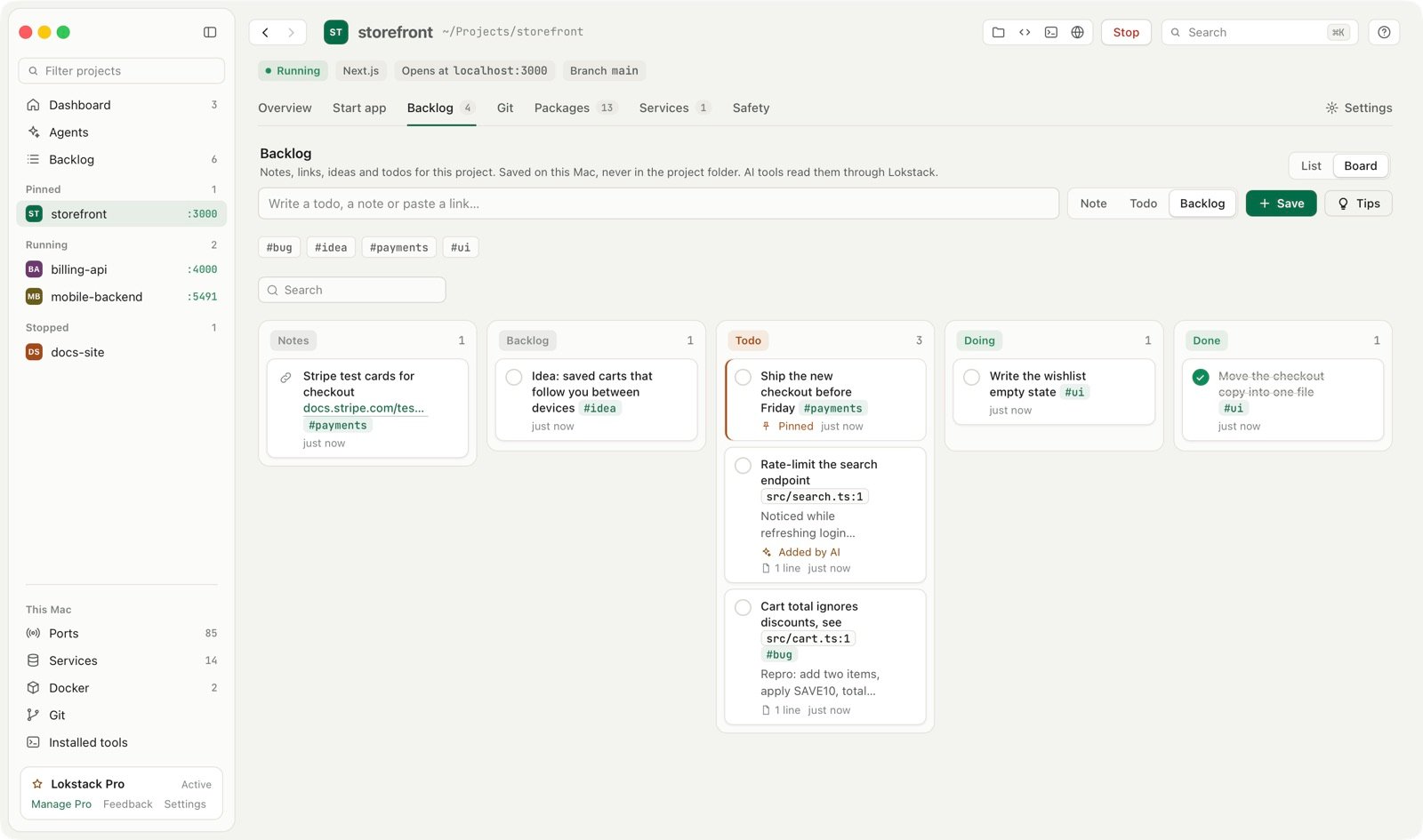This screenshot has width=1423, height=840.
Task: Go forward with the right chevron
Action: [x=291, y=32]
